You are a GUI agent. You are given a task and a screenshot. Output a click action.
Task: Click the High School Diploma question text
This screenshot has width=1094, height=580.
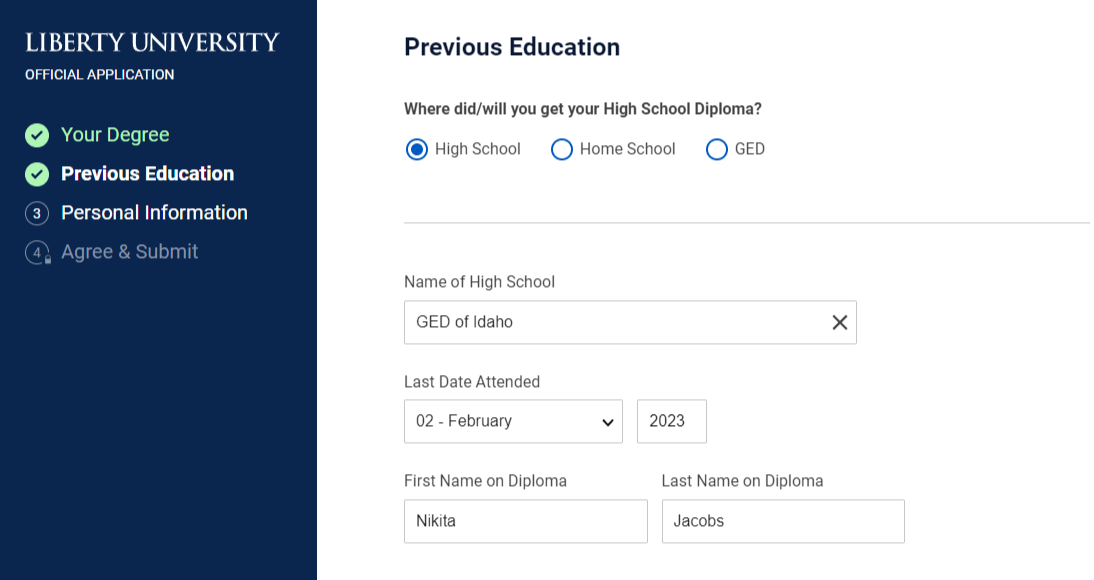pyautogui.click(x=583, y=109)
